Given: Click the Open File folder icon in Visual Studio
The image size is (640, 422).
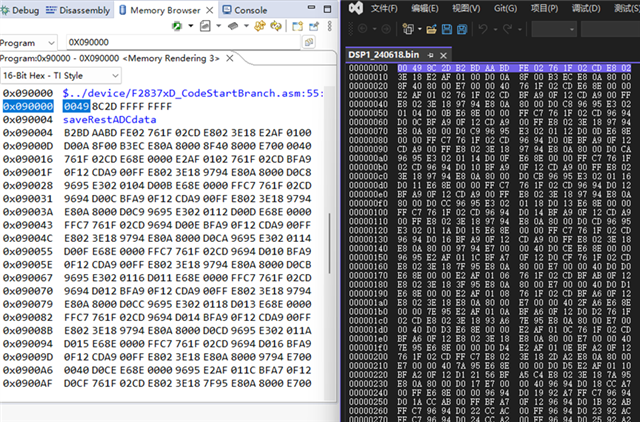Looking at the screenshot, I should click(431, 29).
